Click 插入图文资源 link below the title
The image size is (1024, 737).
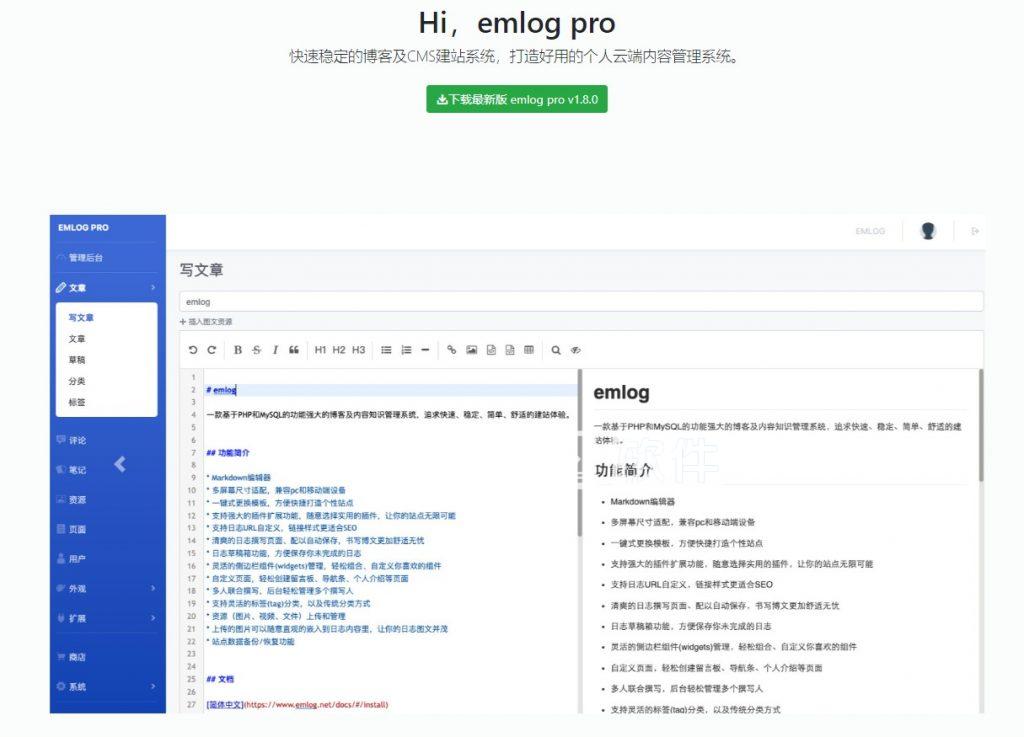[x=207, y=322]
